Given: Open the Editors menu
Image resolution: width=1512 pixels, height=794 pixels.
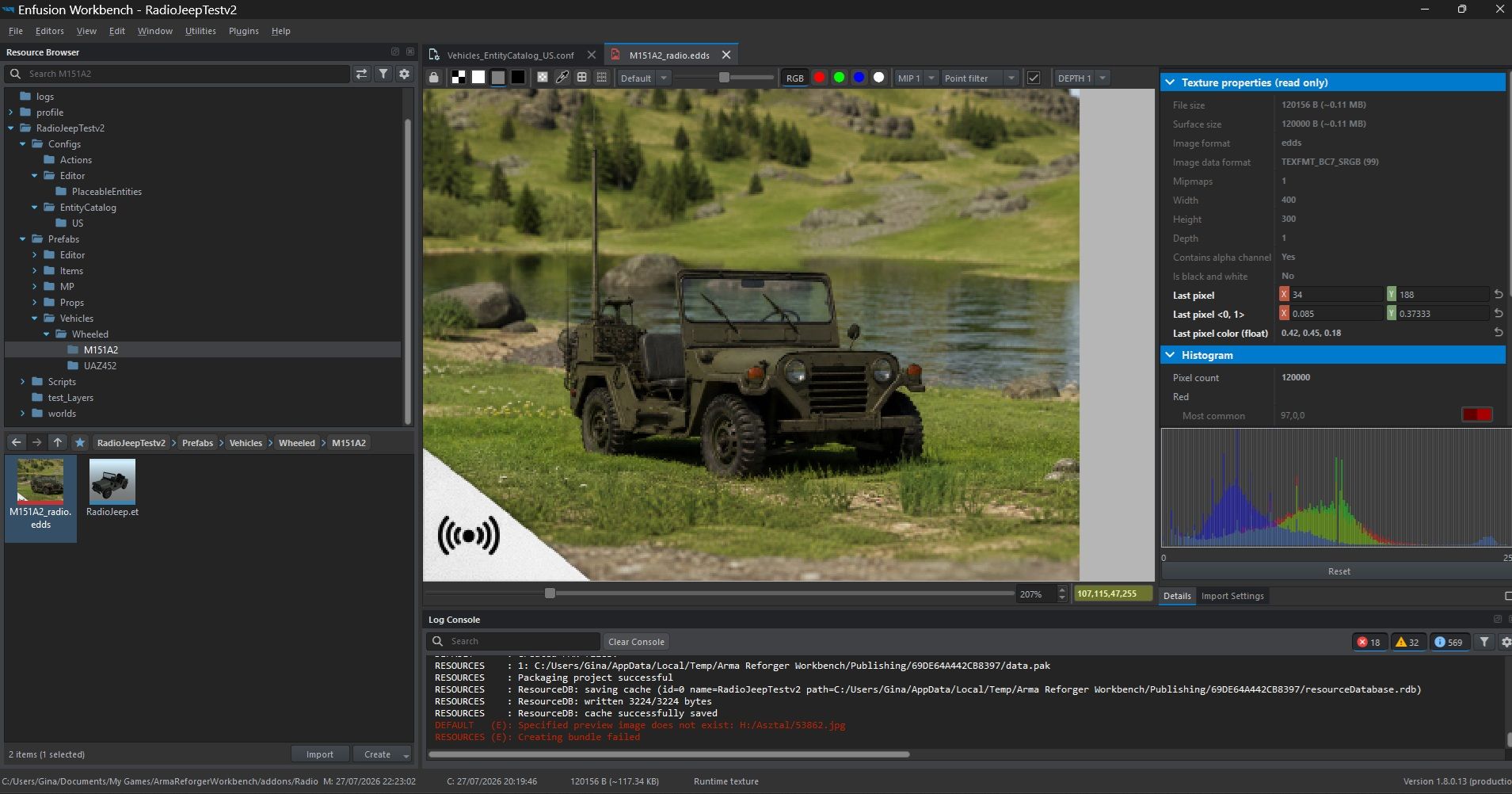Looking at the screenshot, I should [x=50, y=31].
